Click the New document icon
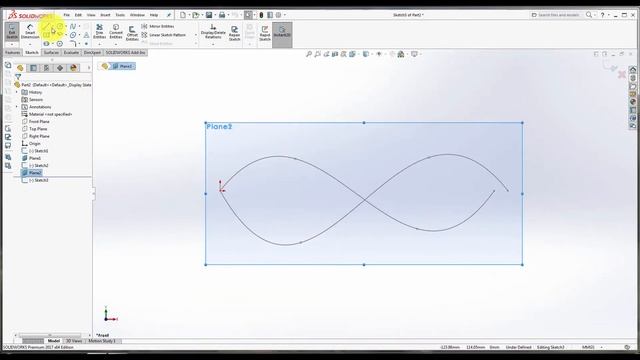 (x=183, y=15)
